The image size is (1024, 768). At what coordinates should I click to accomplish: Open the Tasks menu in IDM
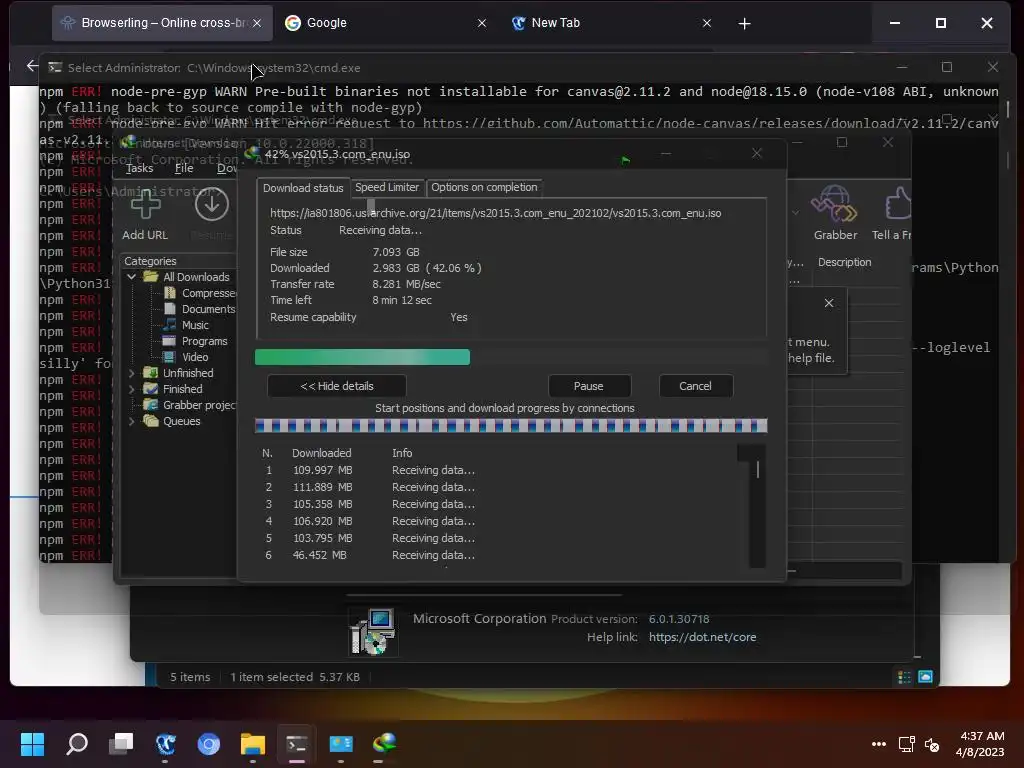click(x=139, y=168)
